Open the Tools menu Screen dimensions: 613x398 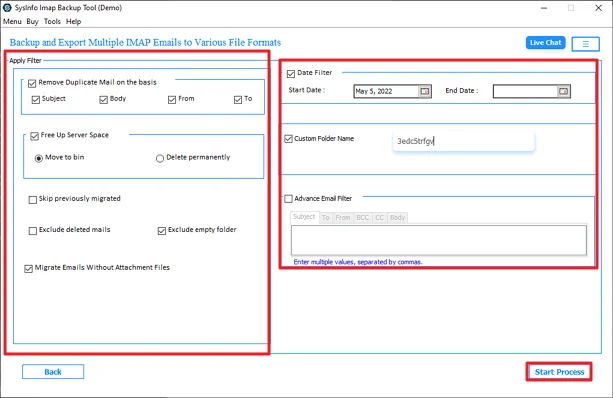52,22
